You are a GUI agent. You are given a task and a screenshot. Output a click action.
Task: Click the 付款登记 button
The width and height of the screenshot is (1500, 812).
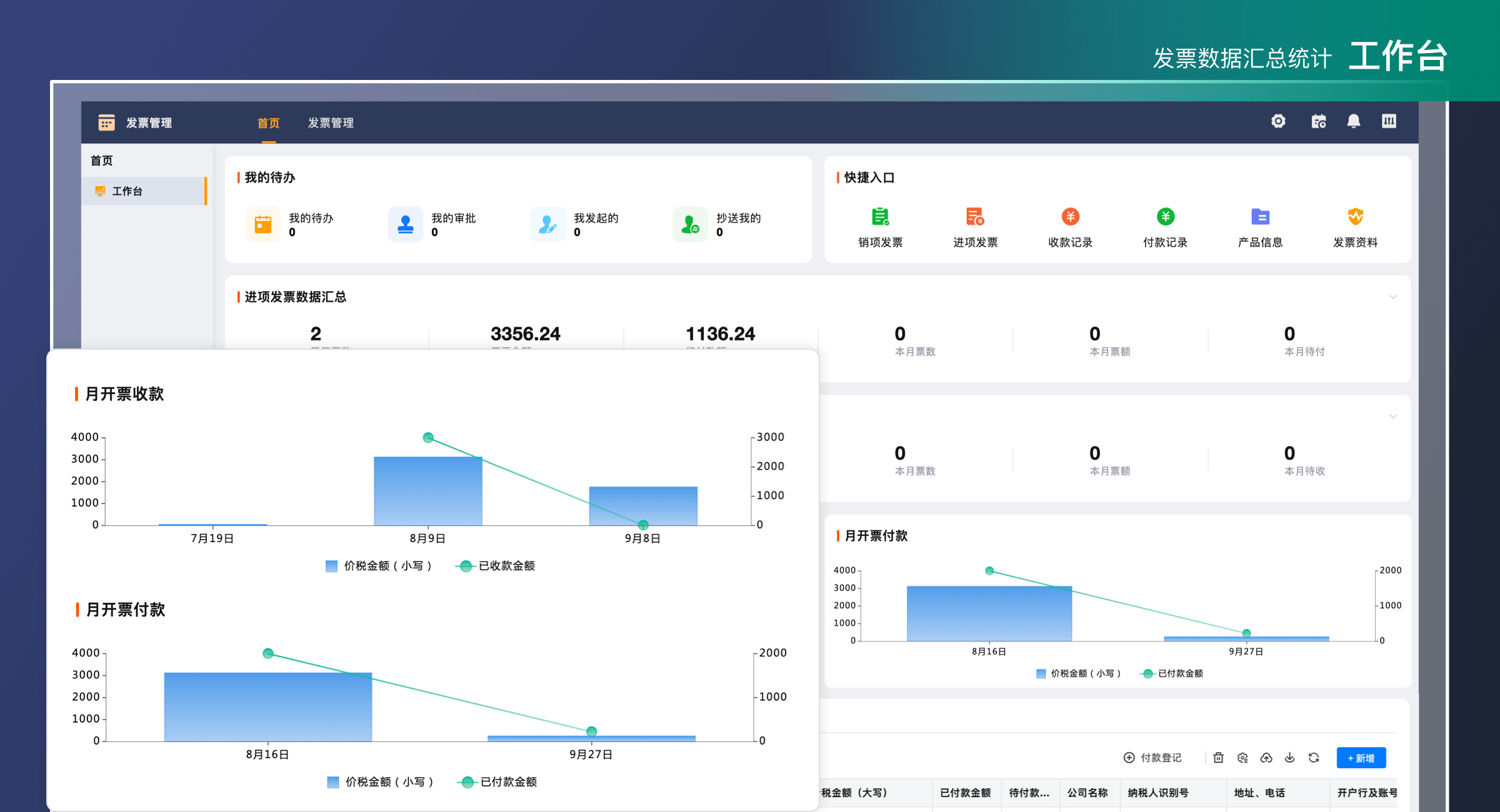coord(1152,758)
